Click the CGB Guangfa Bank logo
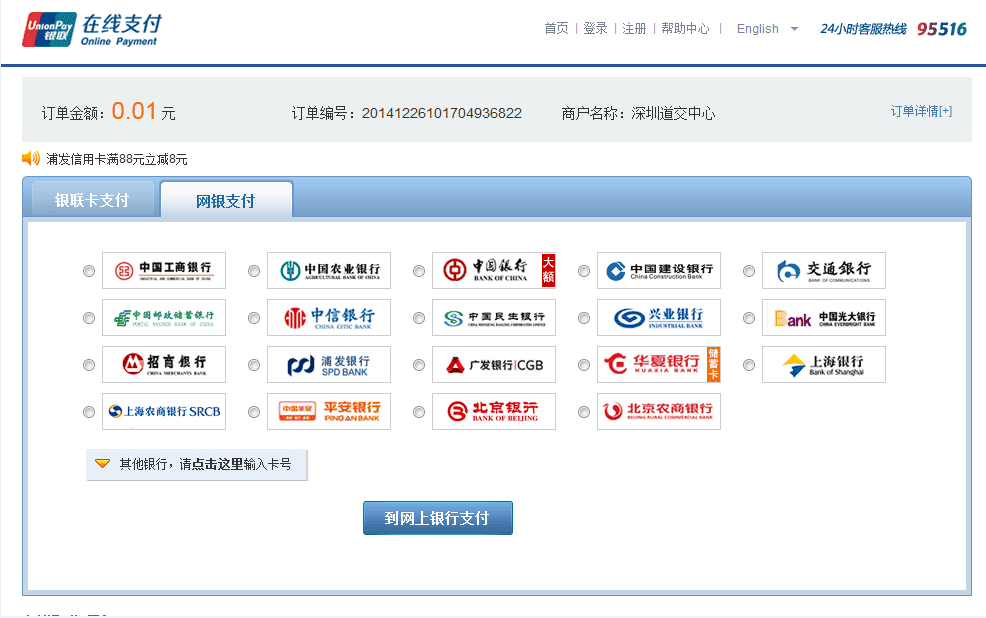 tap(494, 365)
